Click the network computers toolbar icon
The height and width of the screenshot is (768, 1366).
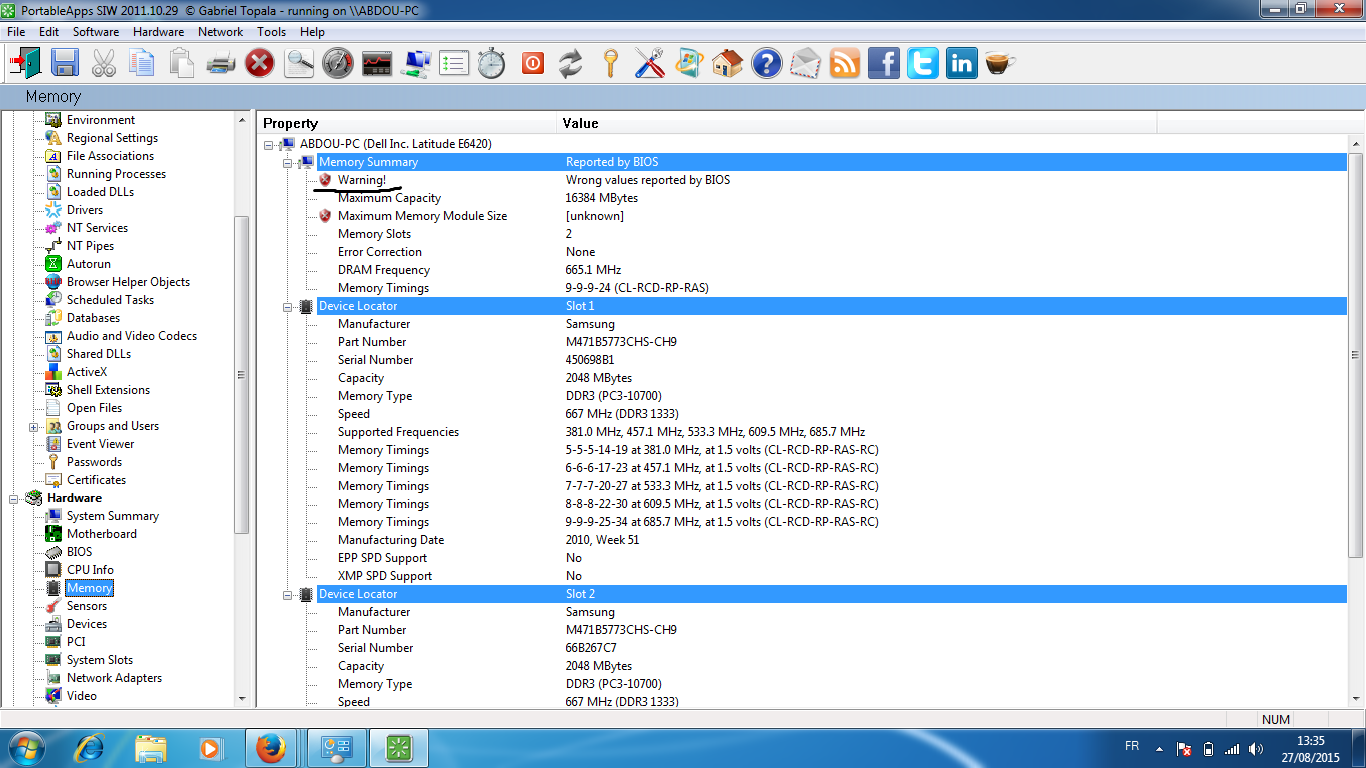(416, 64)
